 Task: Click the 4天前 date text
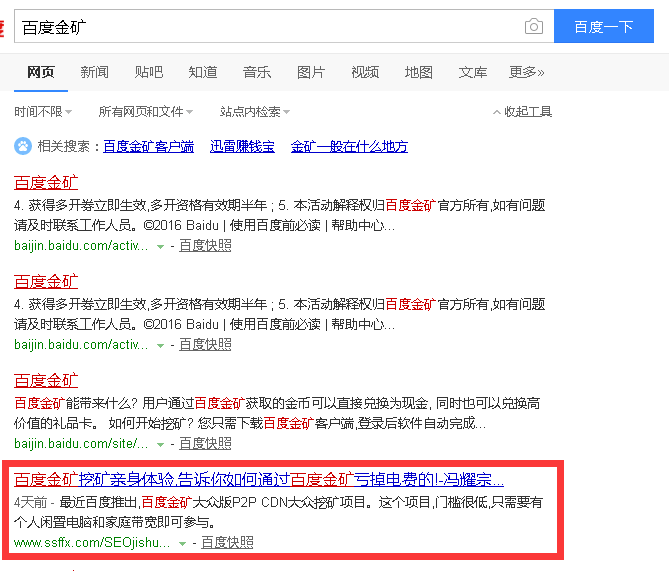30,502
